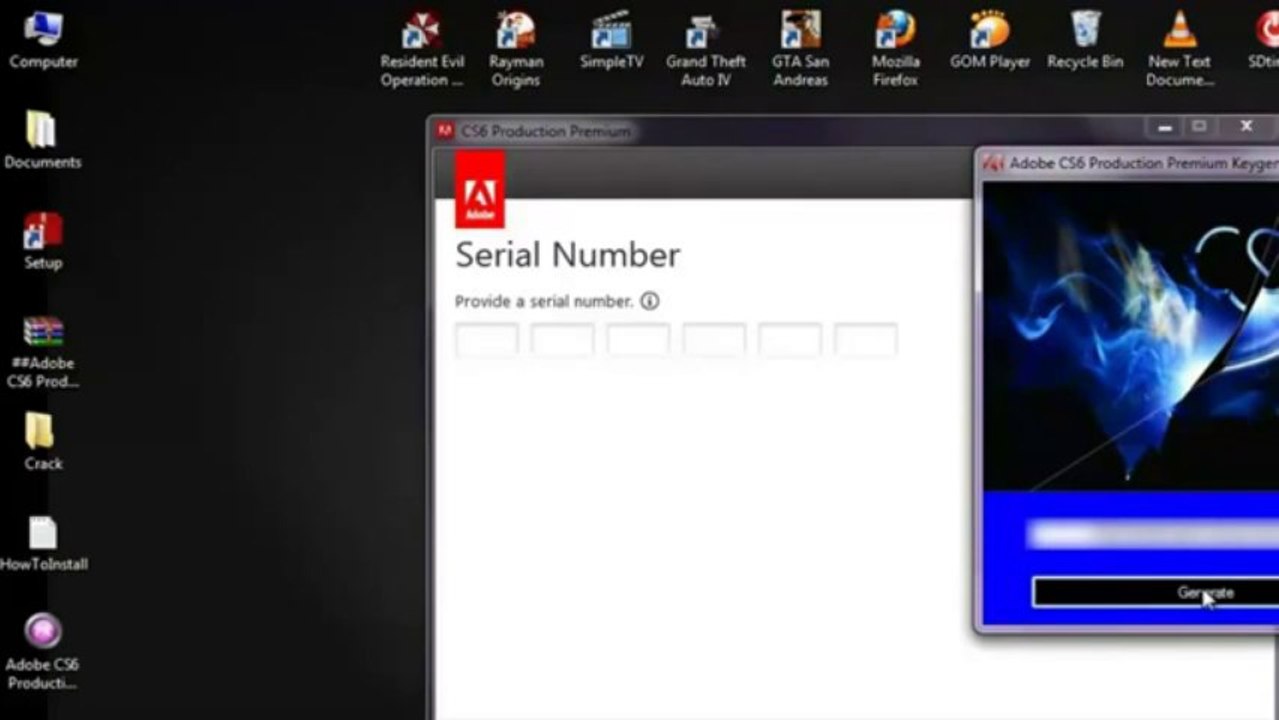Click the sixth serial number field
Screen dimensions: 1279x720
pyautogui.click(x=866, y=340)
